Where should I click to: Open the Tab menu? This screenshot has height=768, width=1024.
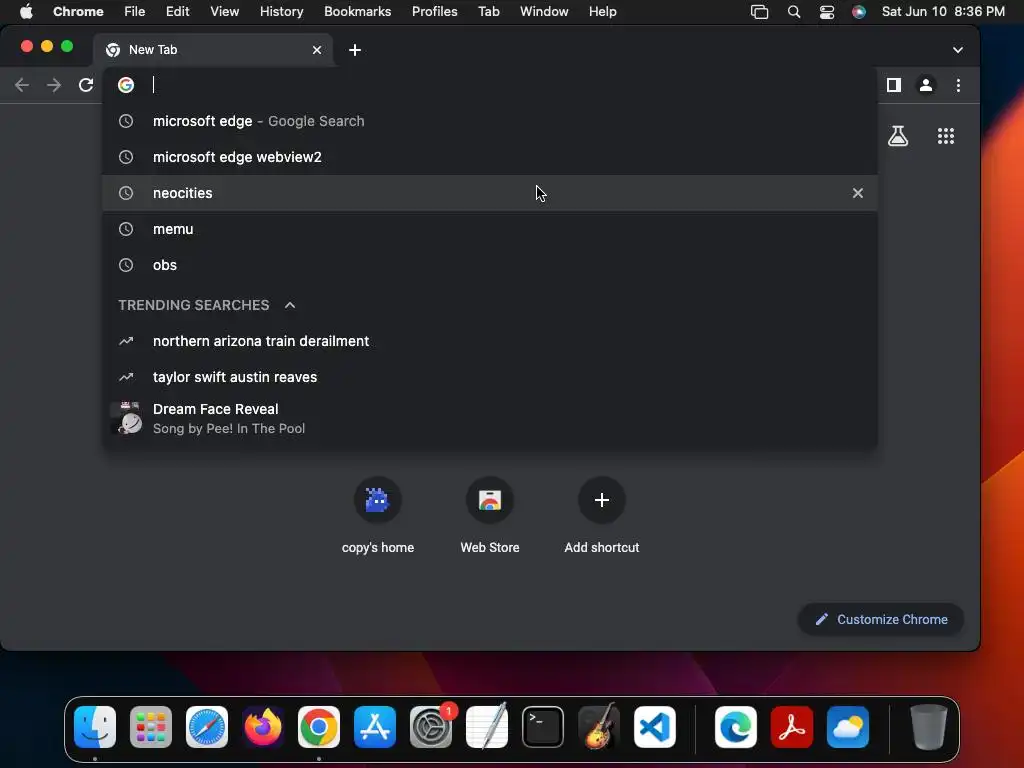(x=488, y=11)
